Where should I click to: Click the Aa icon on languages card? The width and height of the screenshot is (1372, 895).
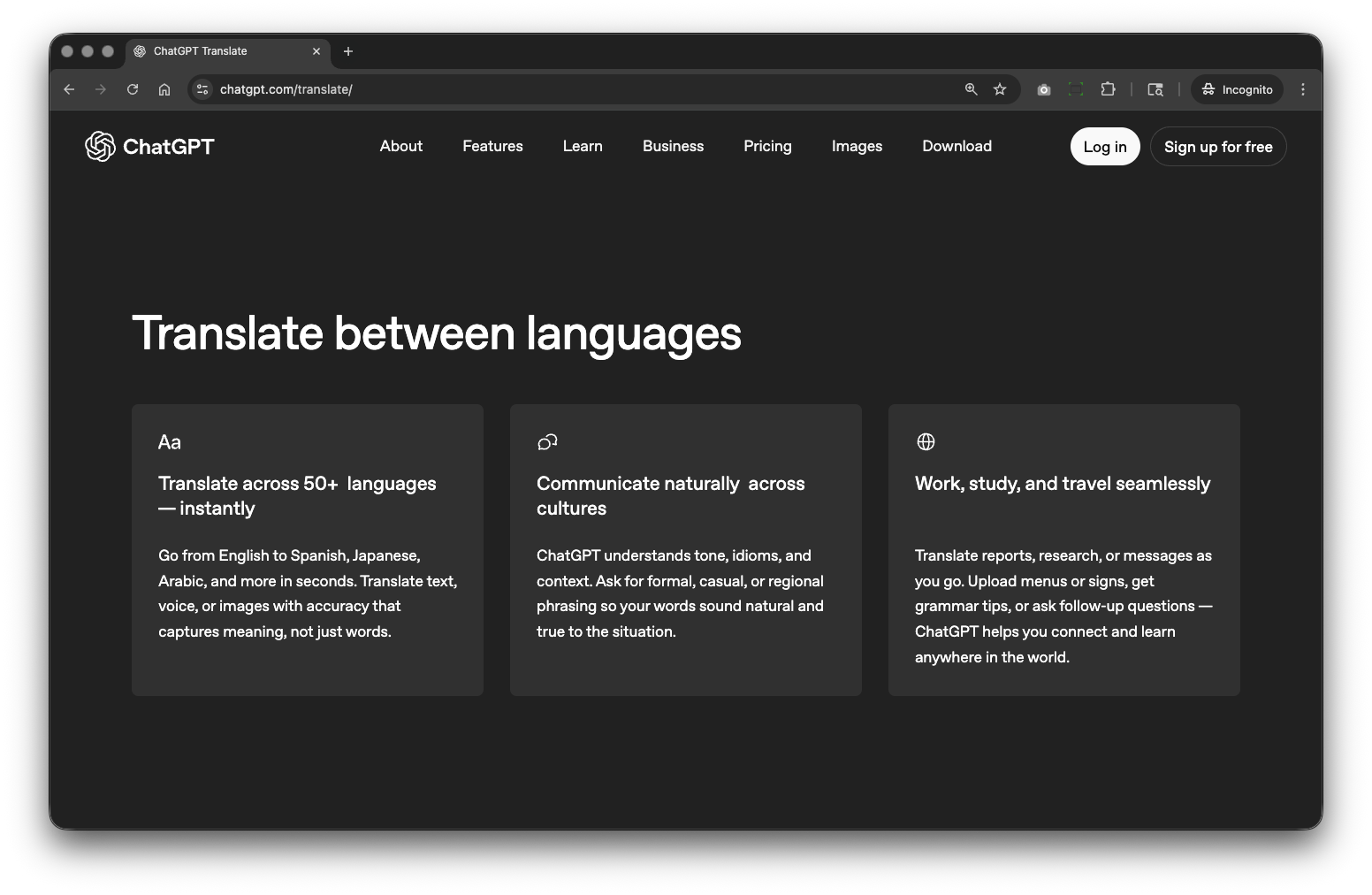point(169,442)
